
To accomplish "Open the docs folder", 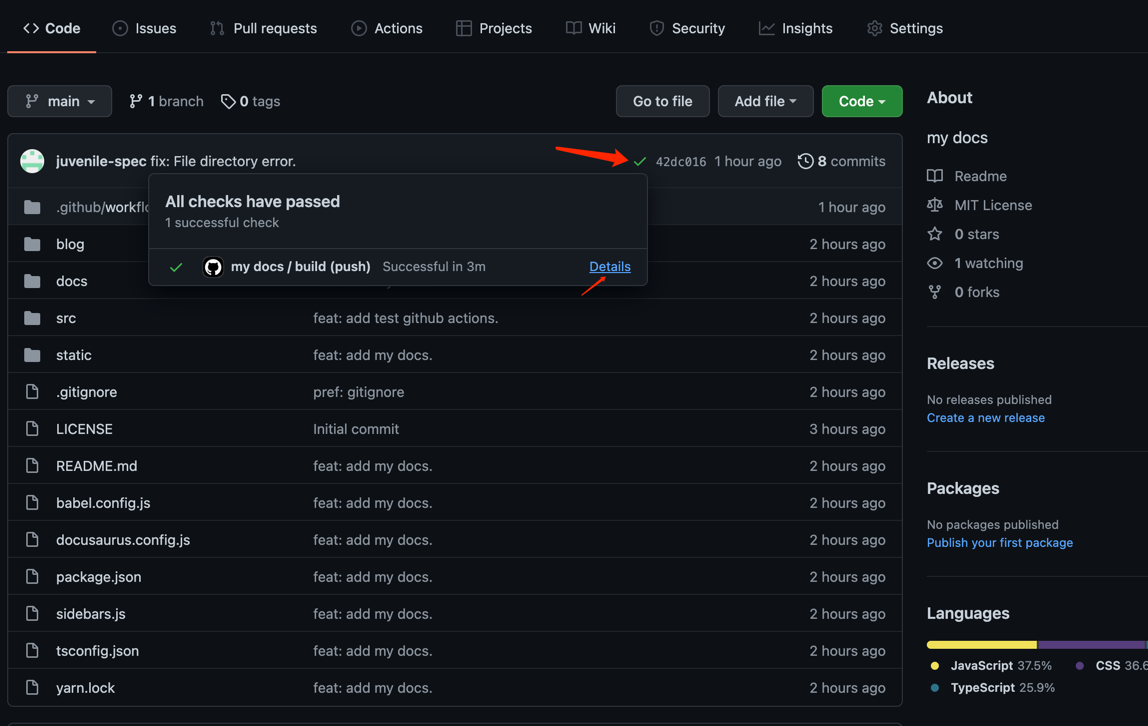I will [72, 281].
